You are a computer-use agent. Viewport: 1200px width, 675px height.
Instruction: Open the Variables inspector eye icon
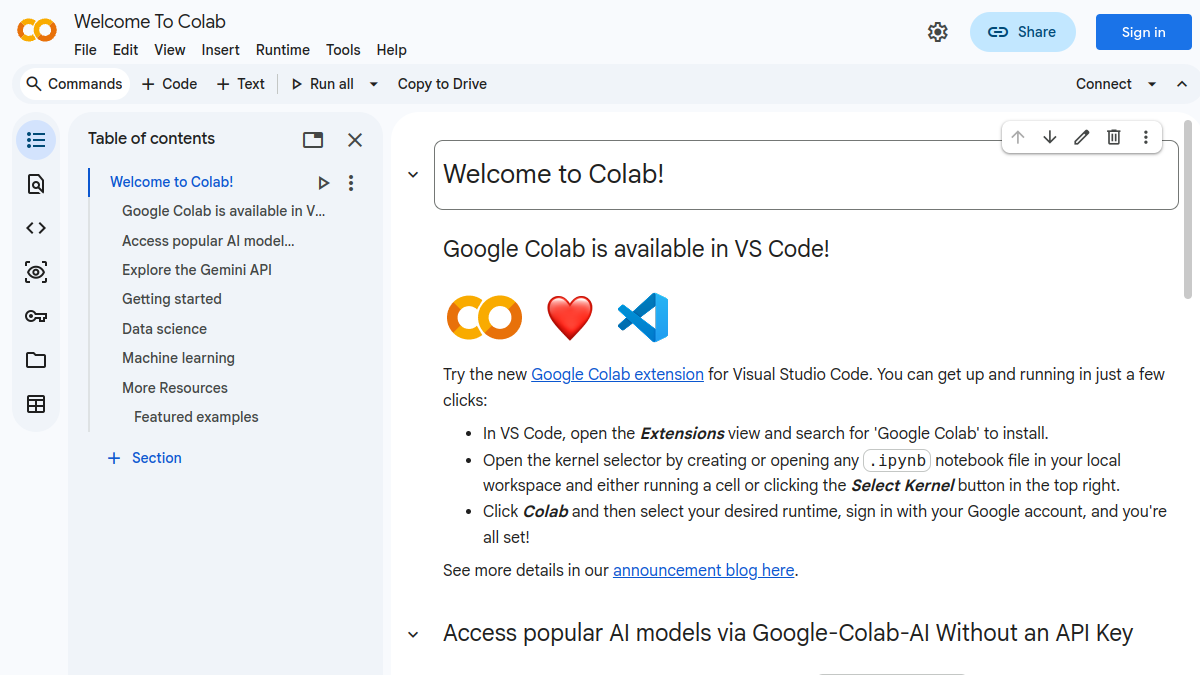click(x=36, y=272)
